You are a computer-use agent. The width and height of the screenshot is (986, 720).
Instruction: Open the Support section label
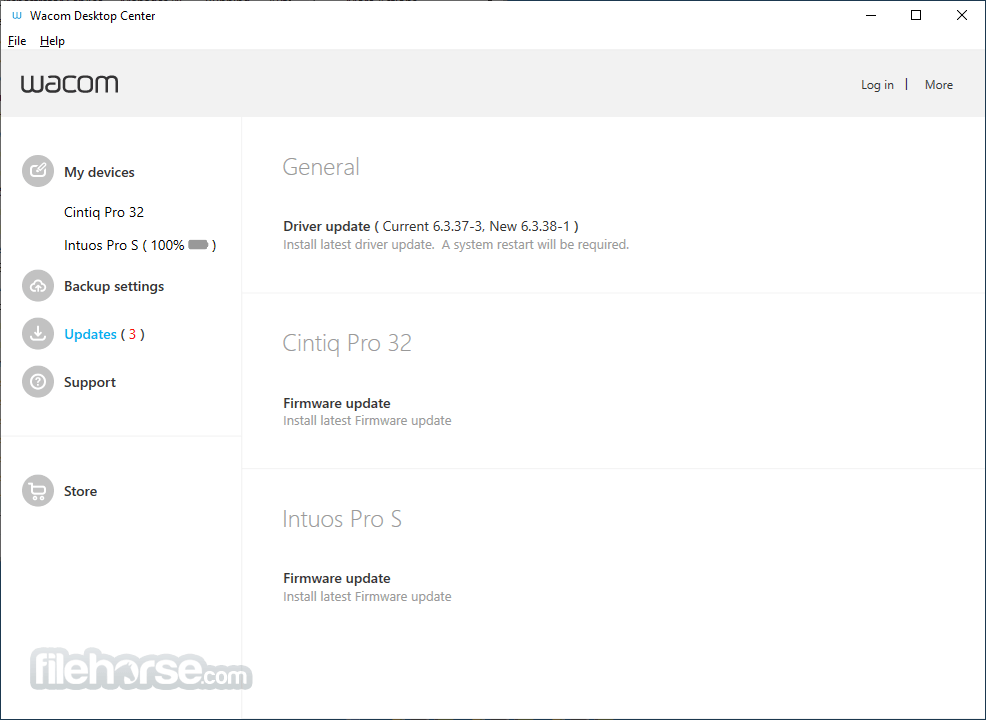click(x=90, y=382)
